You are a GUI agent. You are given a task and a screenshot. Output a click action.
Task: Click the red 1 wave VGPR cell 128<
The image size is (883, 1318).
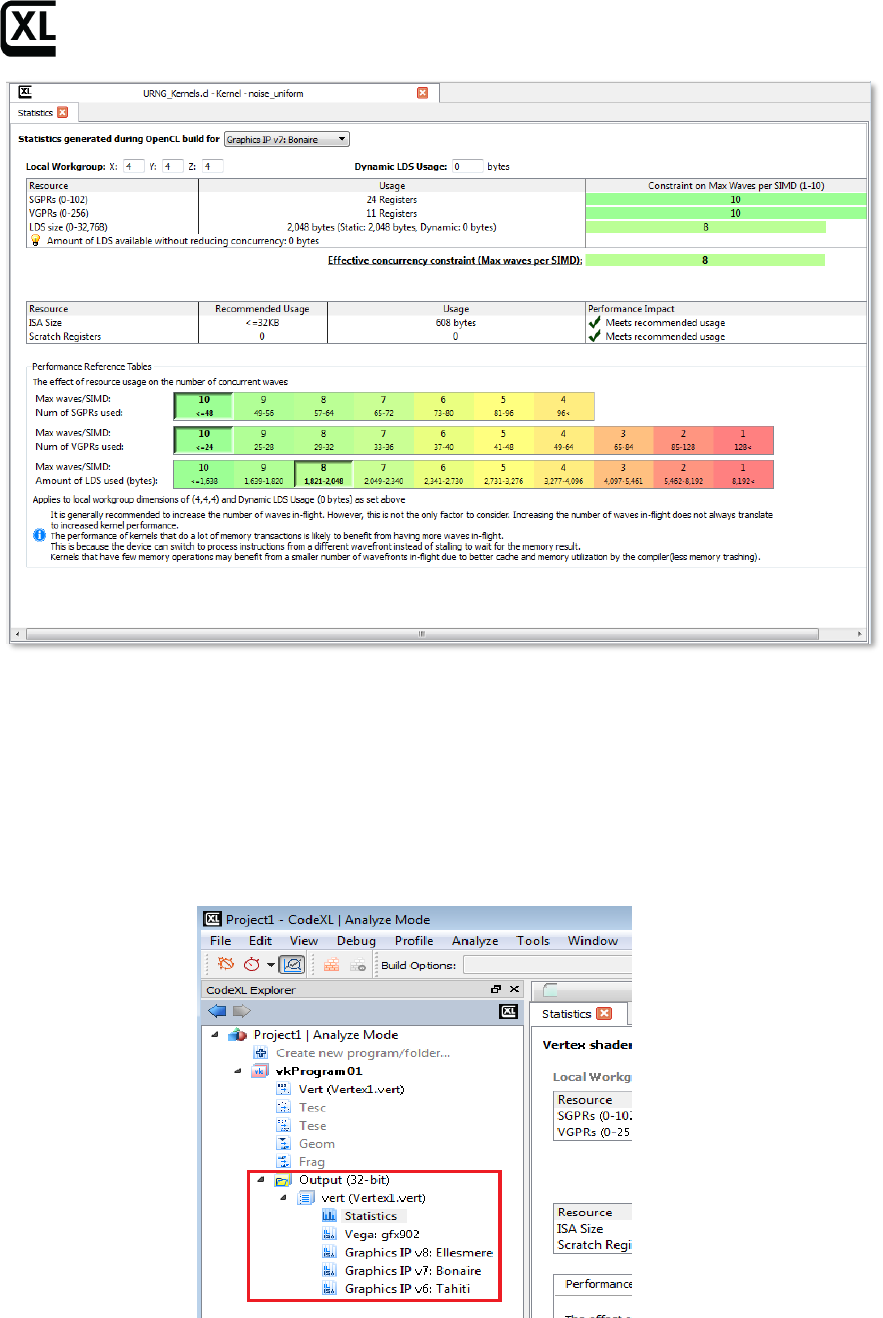click(743, 439)
